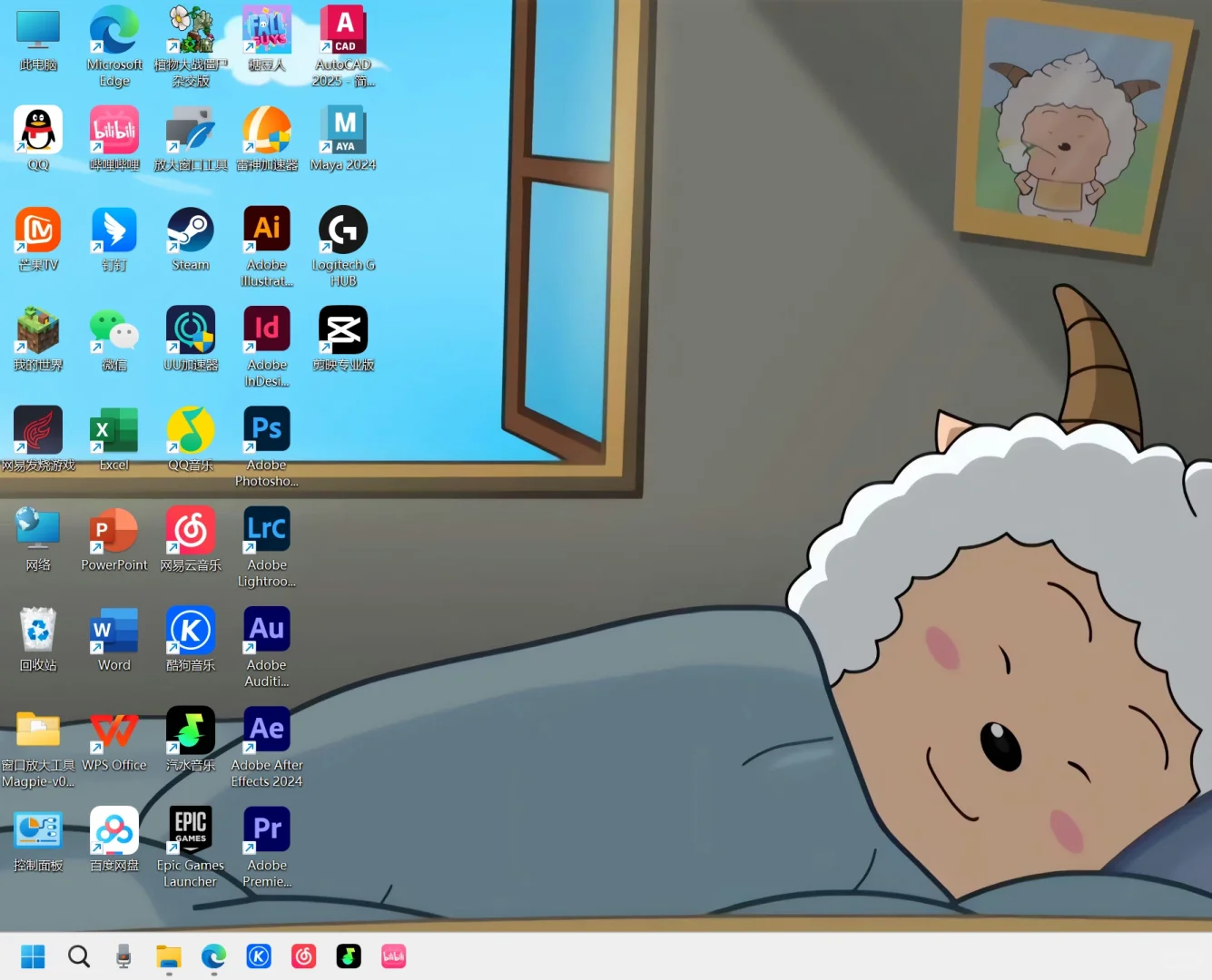Click the 雷神加速器 desktop shortcut
This screenshot has height=980, width=1212.
coord(267,139)
